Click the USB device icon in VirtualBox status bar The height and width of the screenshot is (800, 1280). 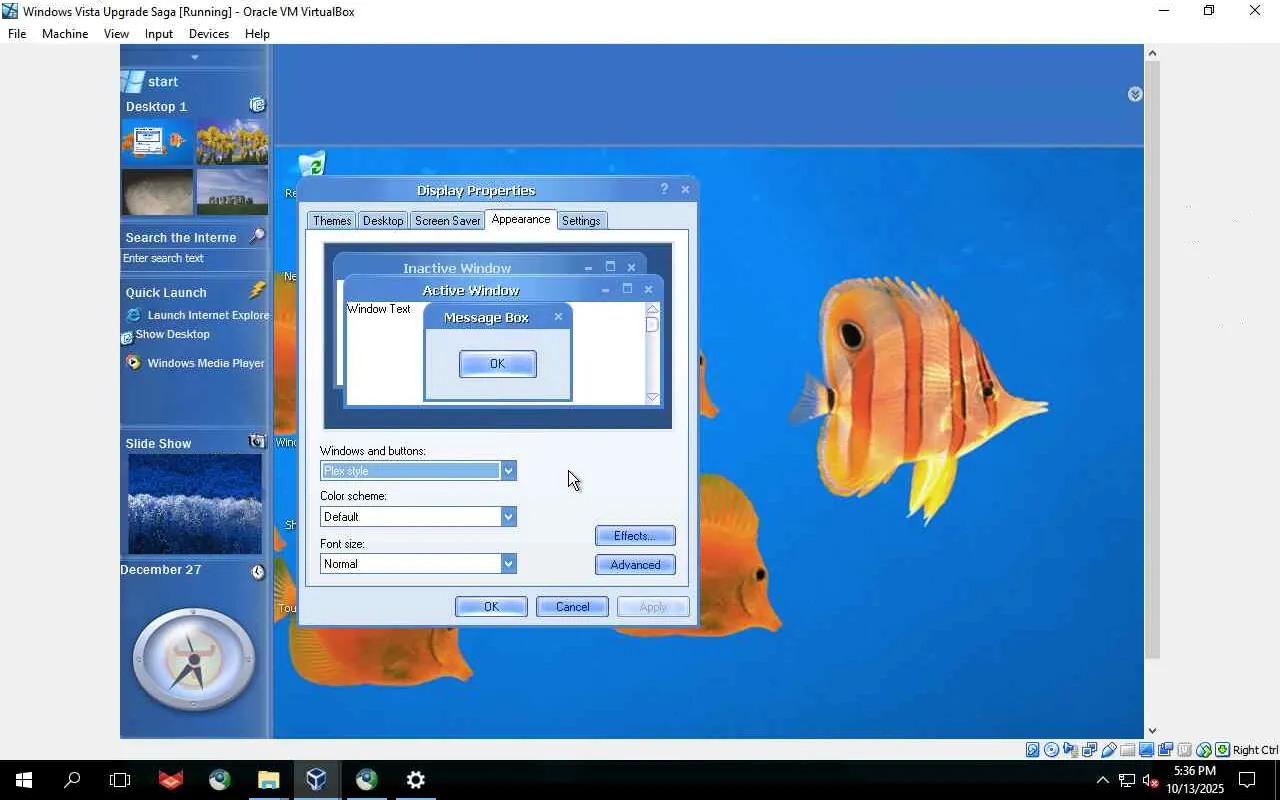point(1108,750)
